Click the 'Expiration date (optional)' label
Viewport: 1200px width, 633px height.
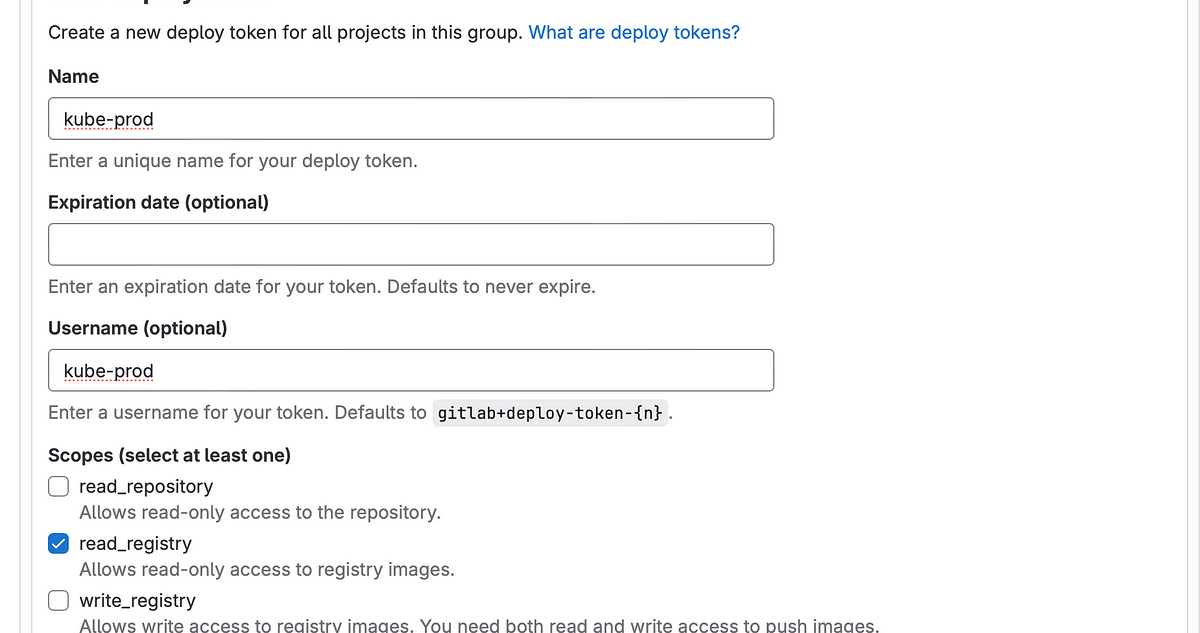click(x=158, y=202)
